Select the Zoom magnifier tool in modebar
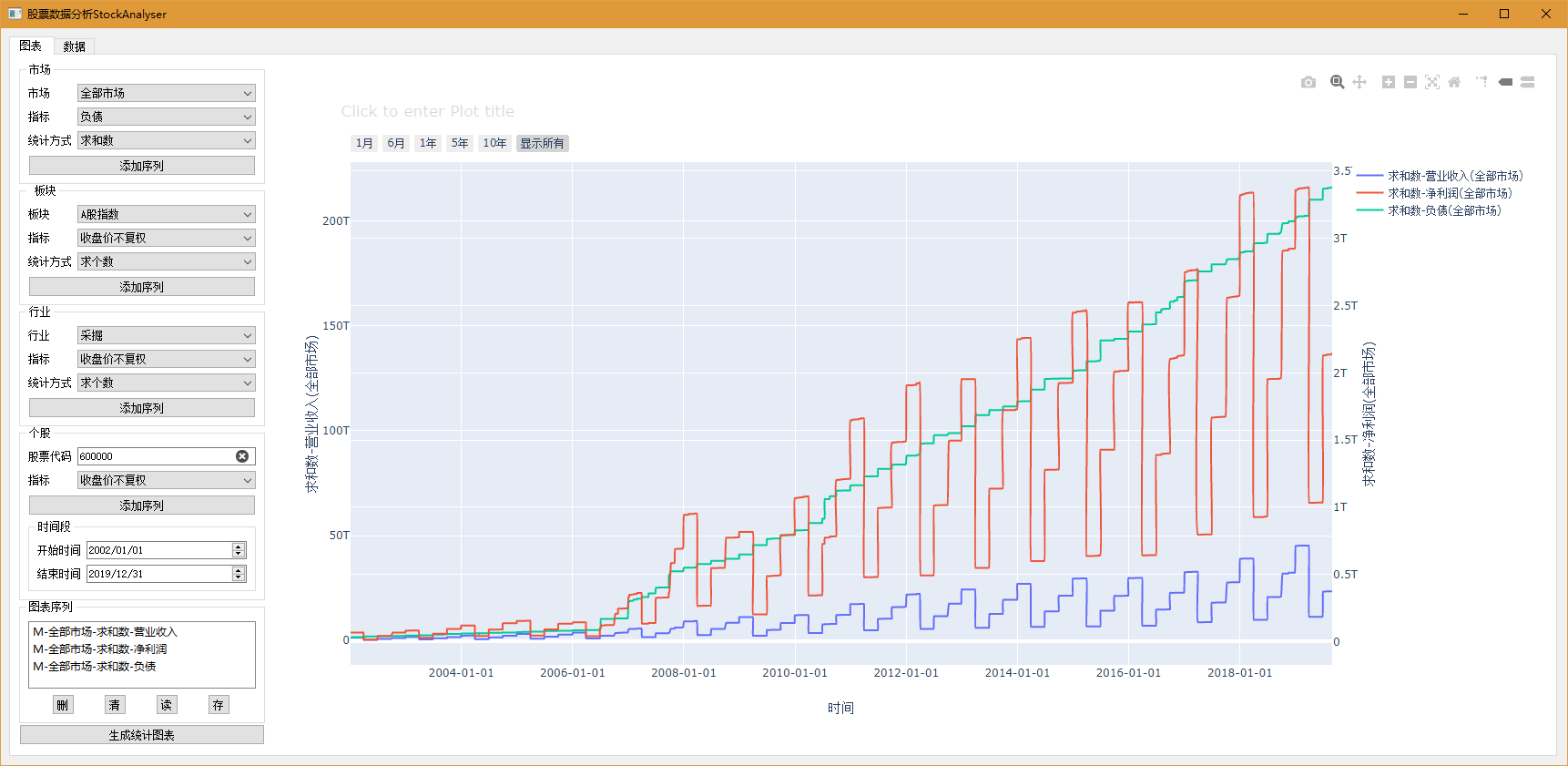The width and height of the screenshot is (1568, 766). coord(1337,82)
